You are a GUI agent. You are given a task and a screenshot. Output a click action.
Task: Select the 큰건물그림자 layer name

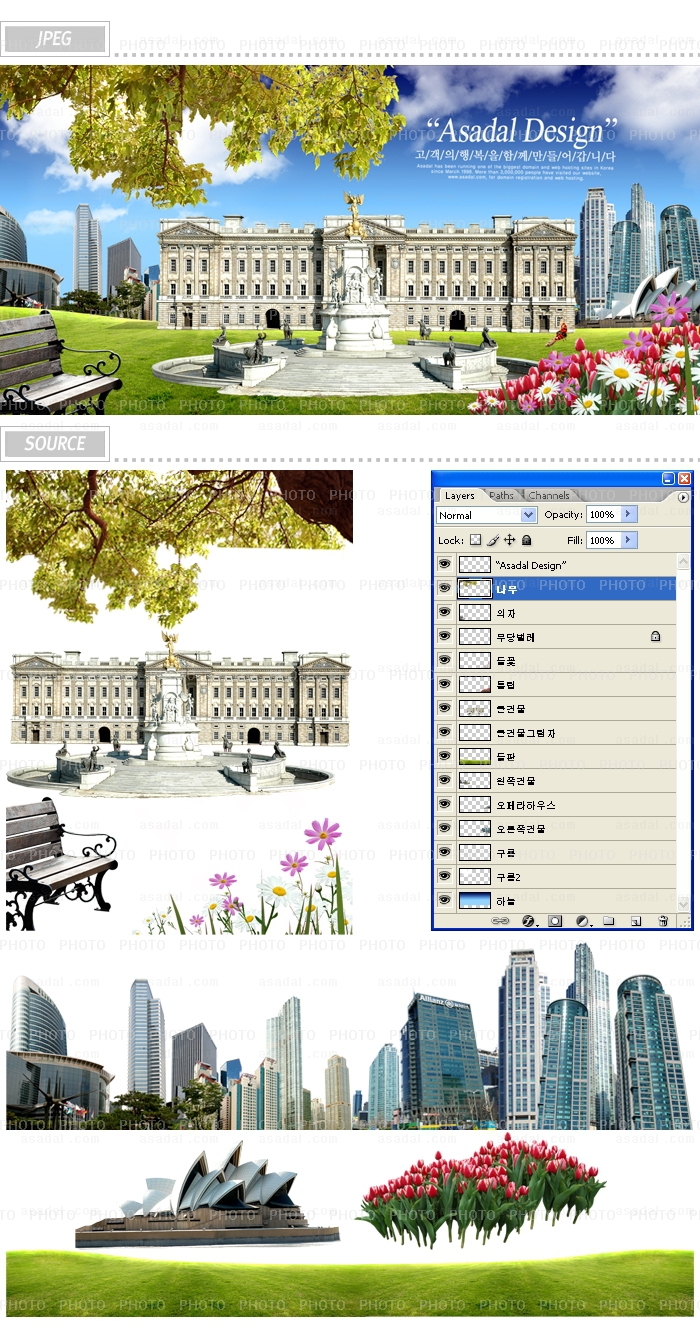coord(526,733)
